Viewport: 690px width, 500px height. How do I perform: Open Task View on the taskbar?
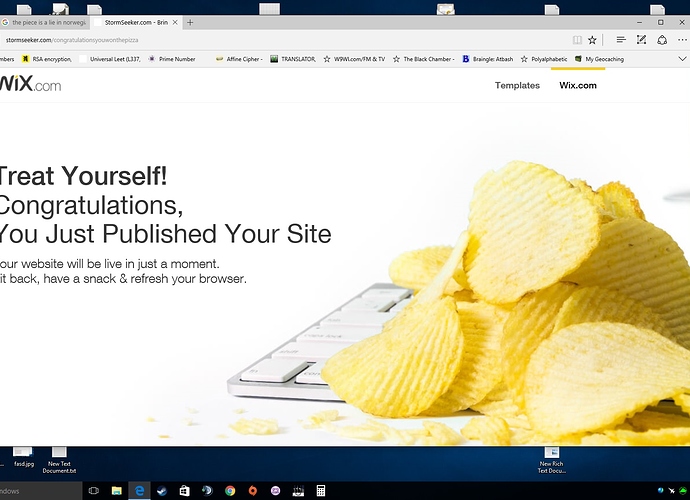[94, 491]
